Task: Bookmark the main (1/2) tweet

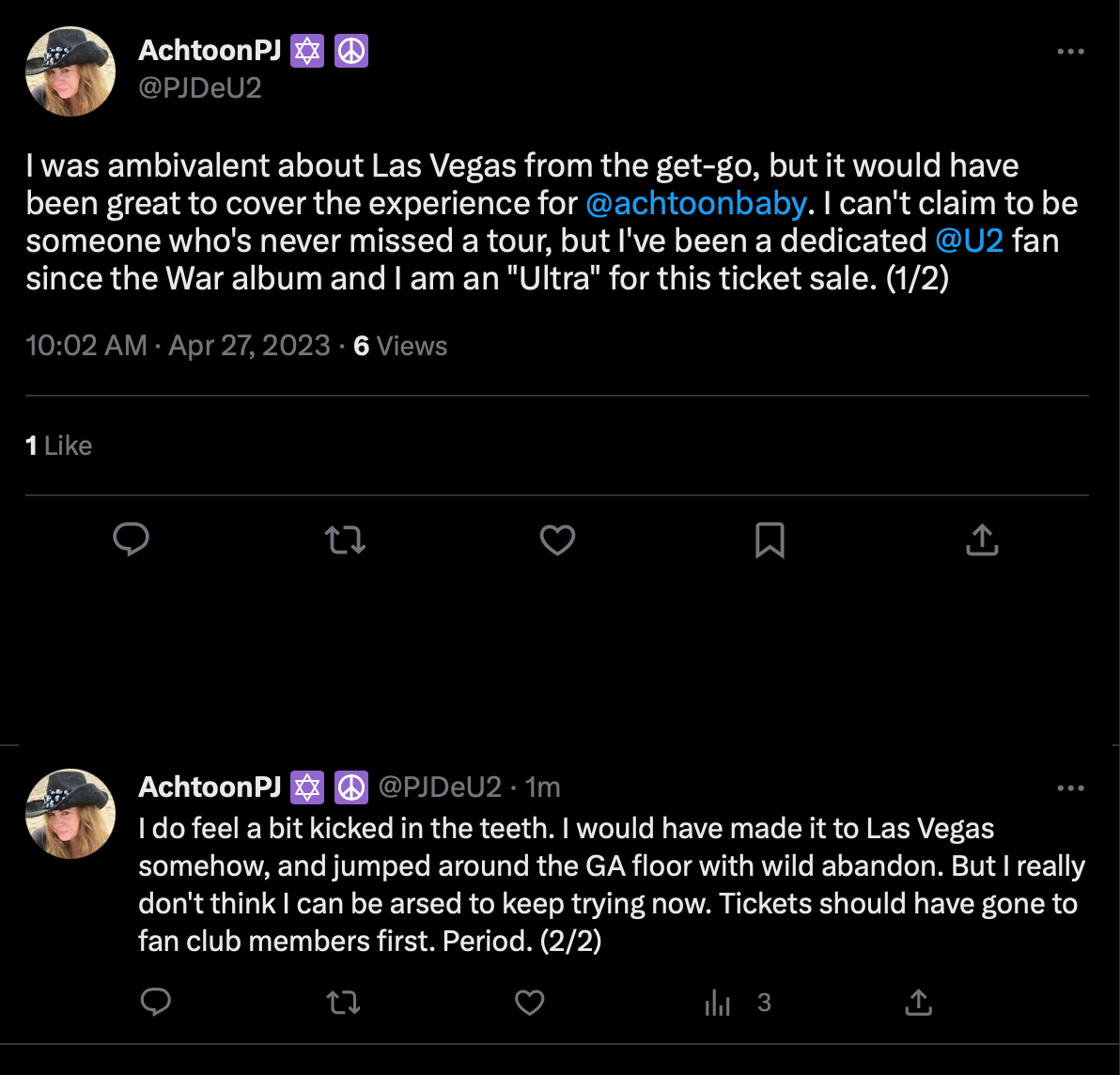Action: click(770, 539)
